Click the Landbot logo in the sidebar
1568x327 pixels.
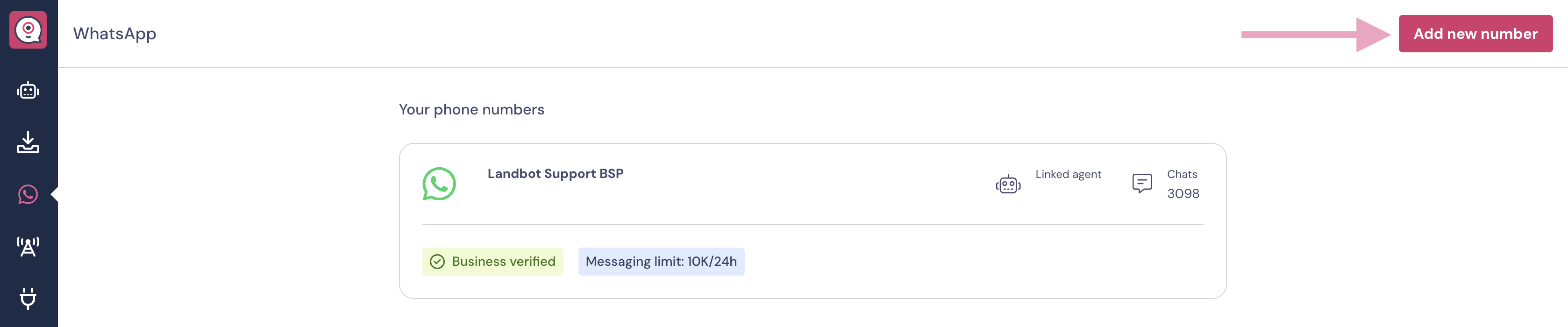point(28,30)
